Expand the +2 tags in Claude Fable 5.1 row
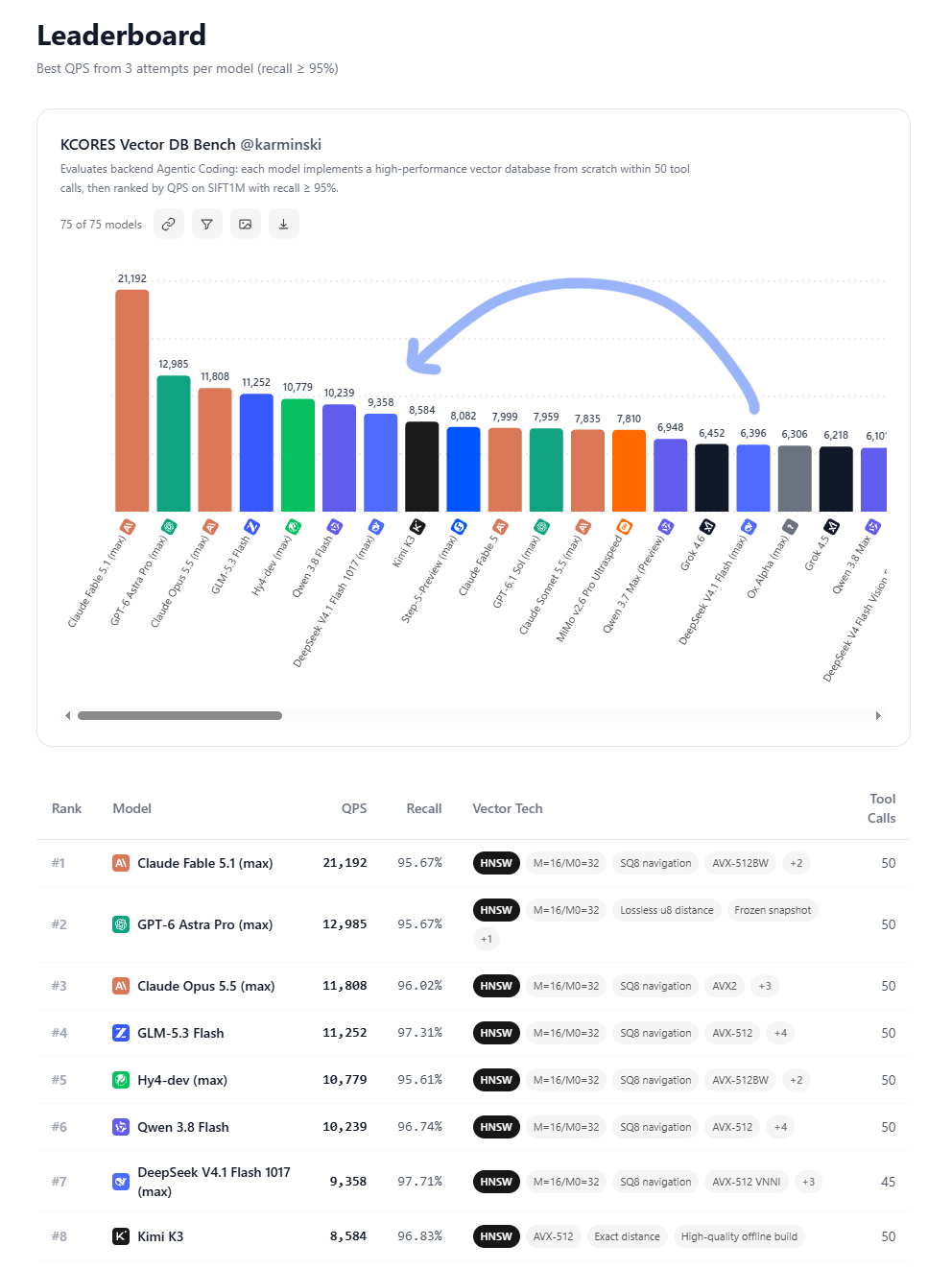 click(x=797, y=863)
